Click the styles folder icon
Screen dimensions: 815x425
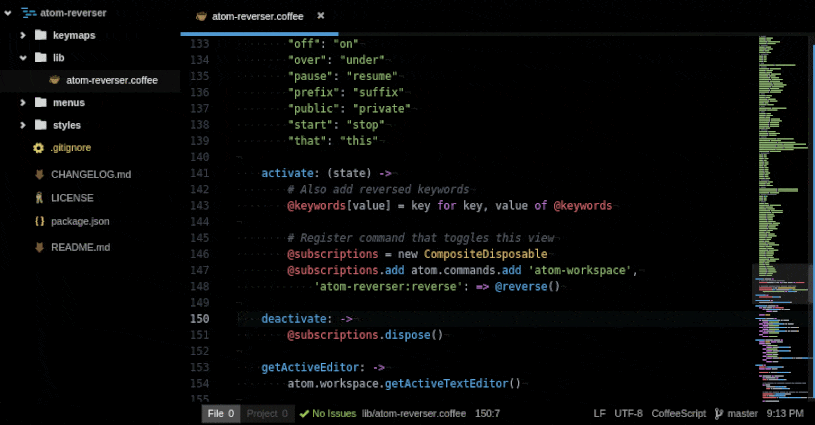[x=41, y=125]
